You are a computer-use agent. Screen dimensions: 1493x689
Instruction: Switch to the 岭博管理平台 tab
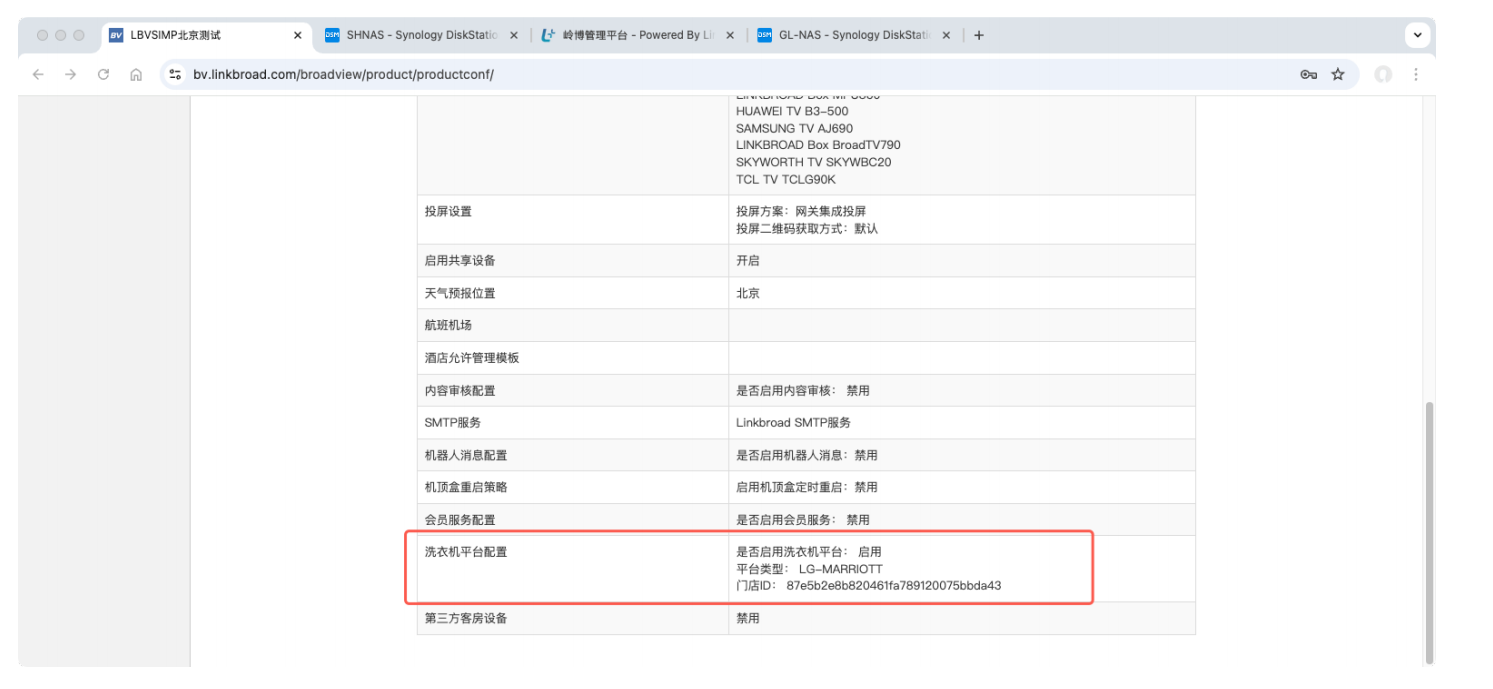[x=635, y=35]
